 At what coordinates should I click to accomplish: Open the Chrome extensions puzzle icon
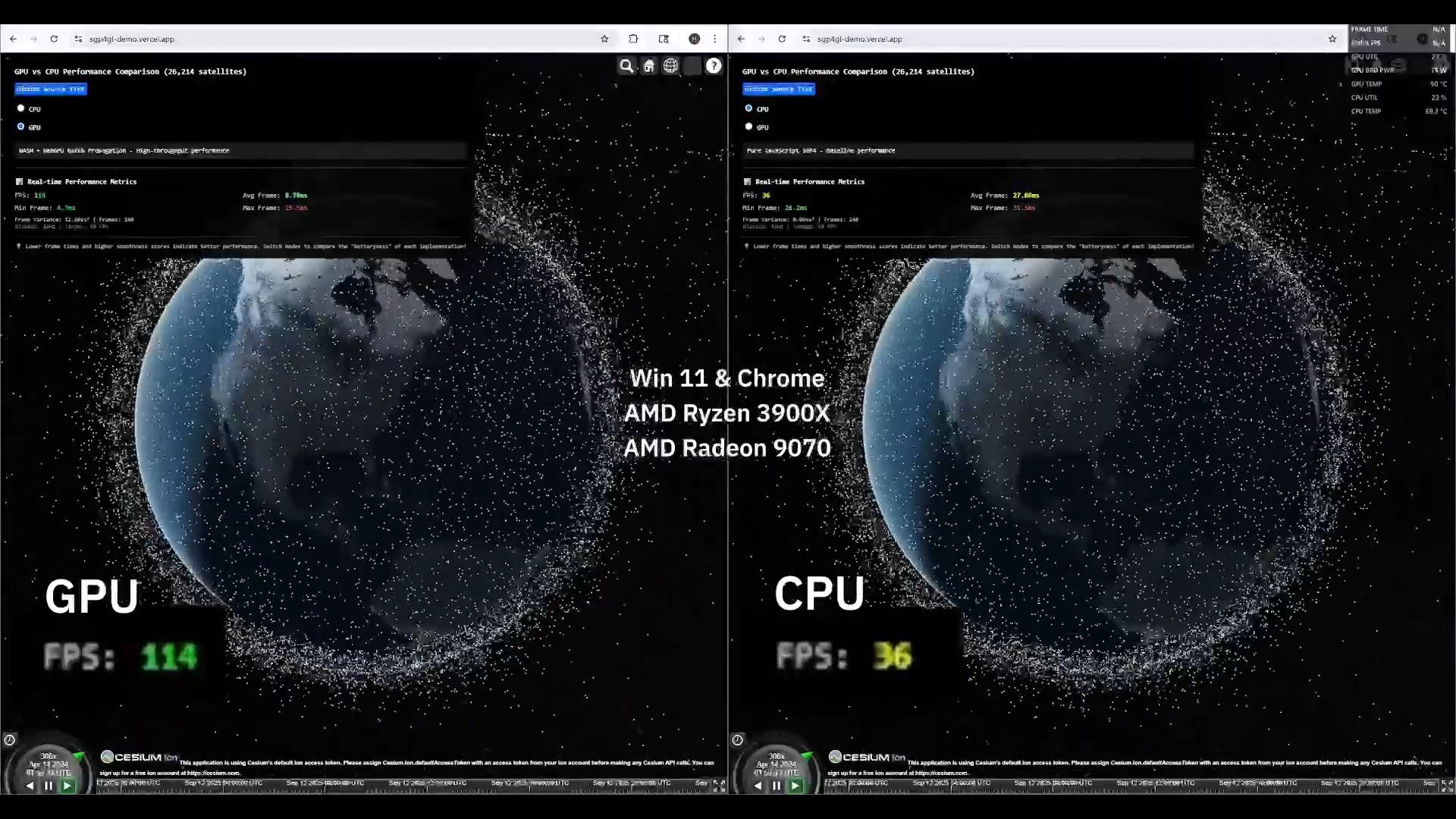click(633, 39)
